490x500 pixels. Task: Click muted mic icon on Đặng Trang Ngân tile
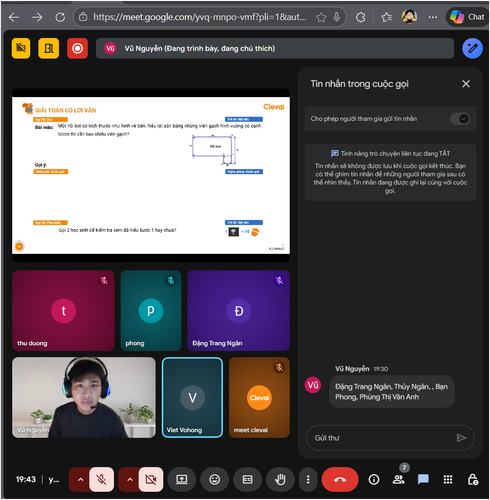point(279,281)
